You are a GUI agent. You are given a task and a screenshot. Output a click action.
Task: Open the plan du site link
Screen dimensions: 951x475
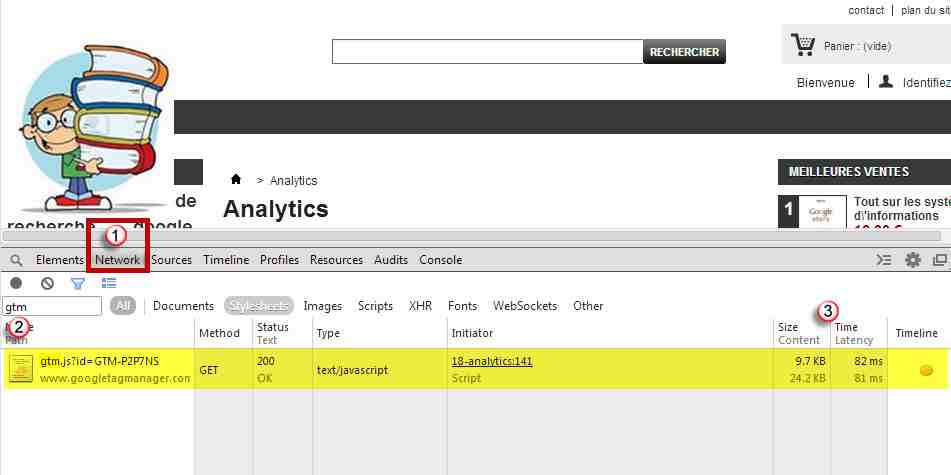(926, 10)
